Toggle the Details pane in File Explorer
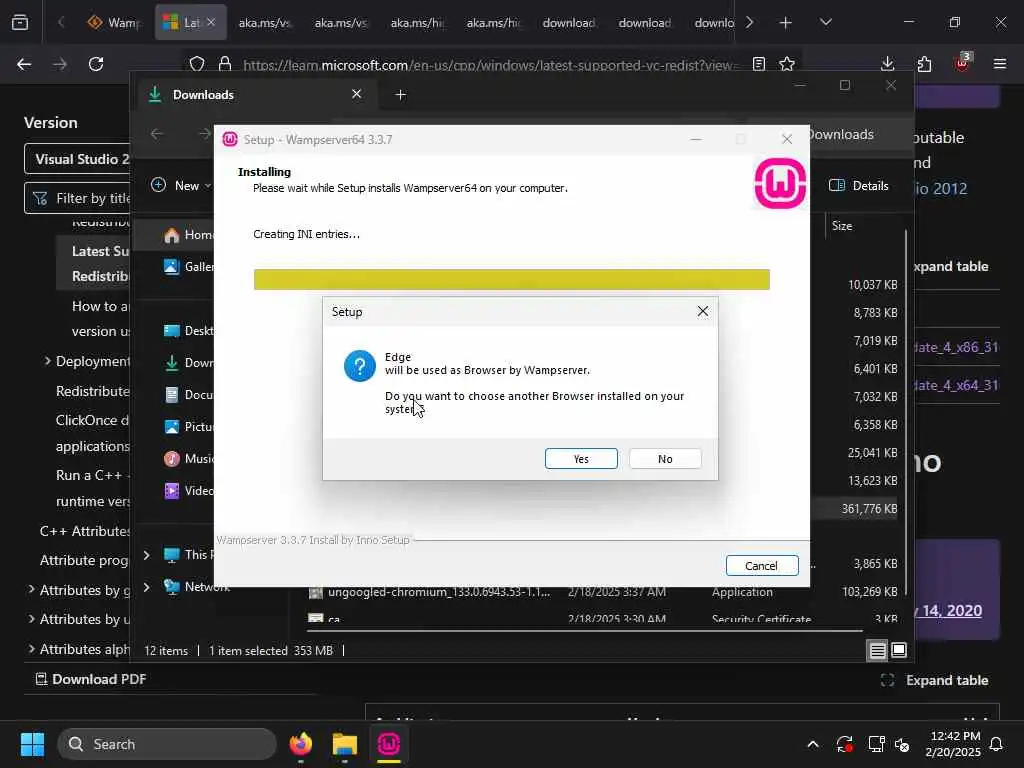The image size is (1024, 768). click(858, 185)
